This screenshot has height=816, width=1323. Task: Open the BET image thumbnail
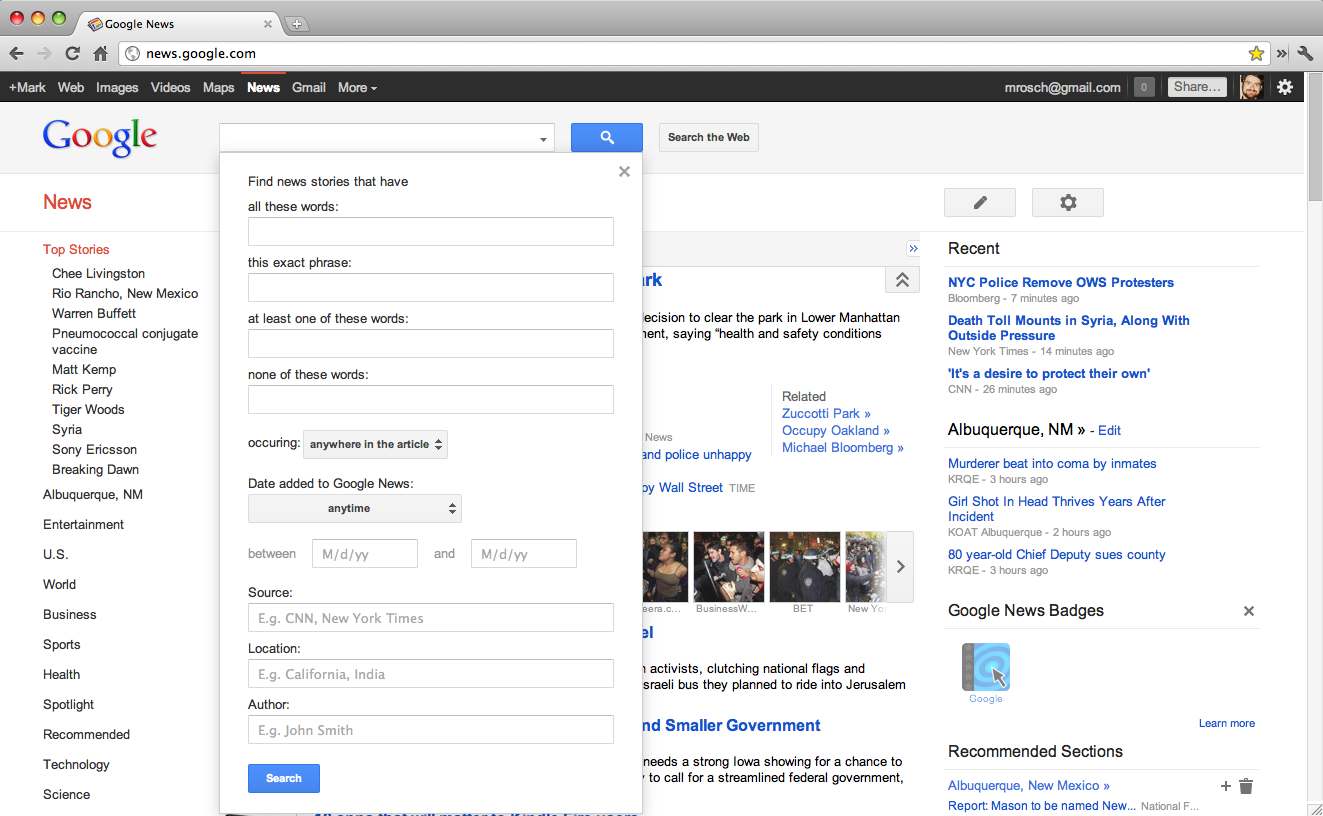click(804, 566)
